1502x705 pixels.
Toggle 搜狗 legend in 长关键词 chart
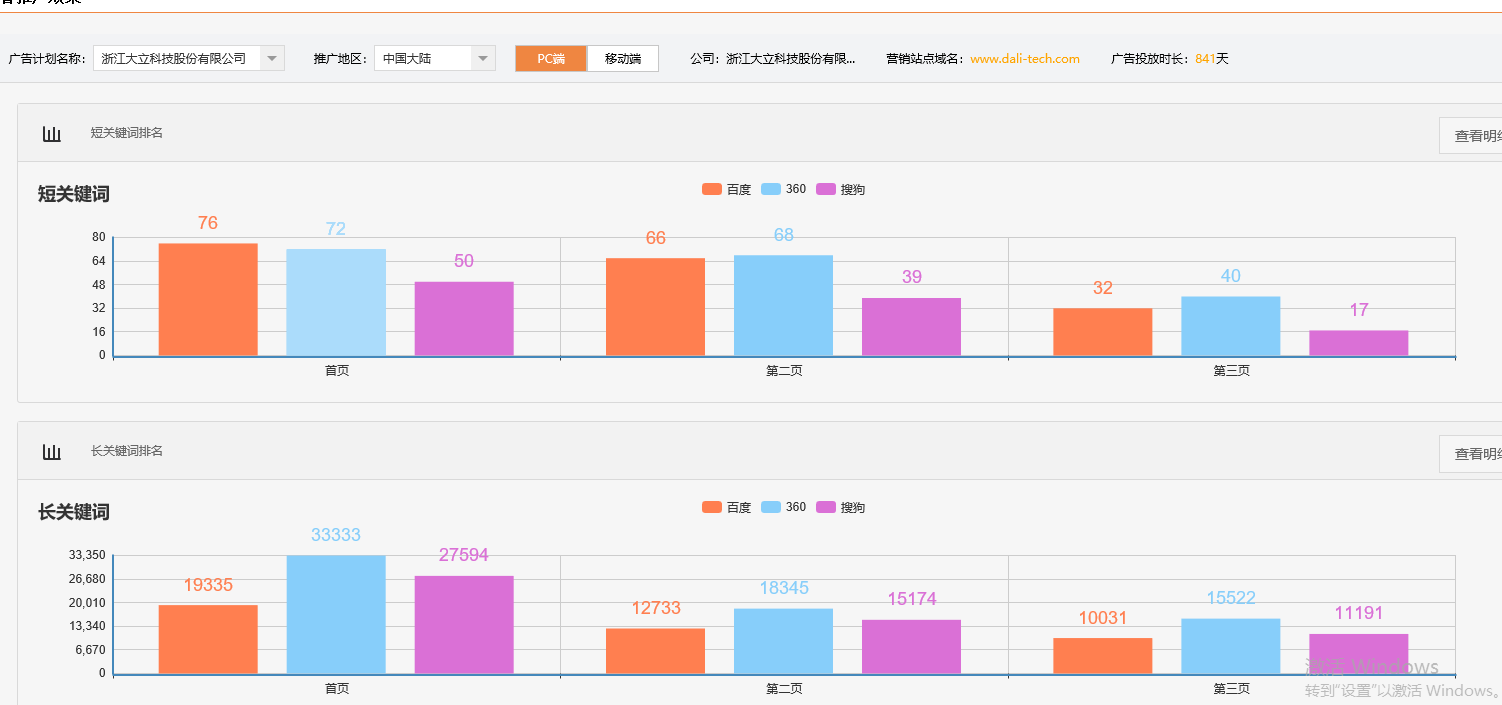pyautogui.click(x=841, y=508)
